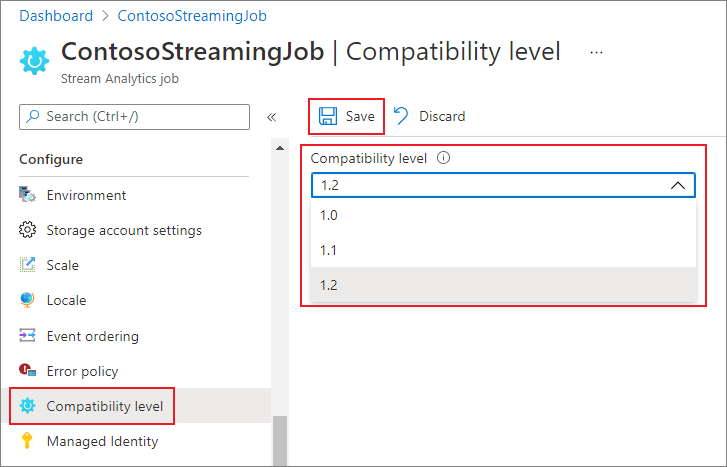Collapse the sidebar with double chevron

[x=271, y=117]
